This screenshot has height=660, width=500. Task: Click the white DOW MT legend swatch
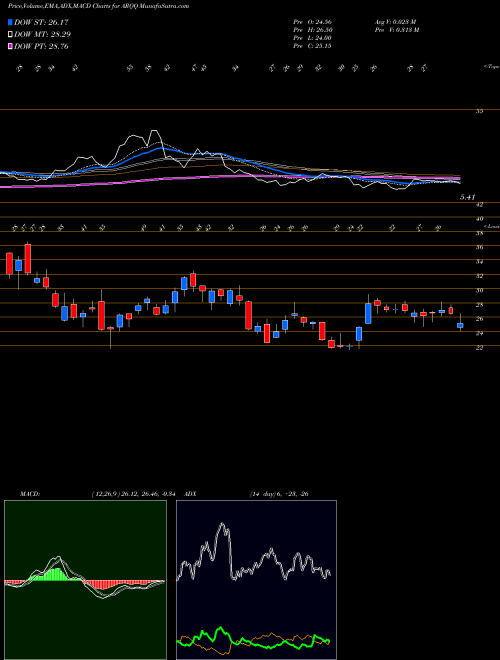[11, 35]
